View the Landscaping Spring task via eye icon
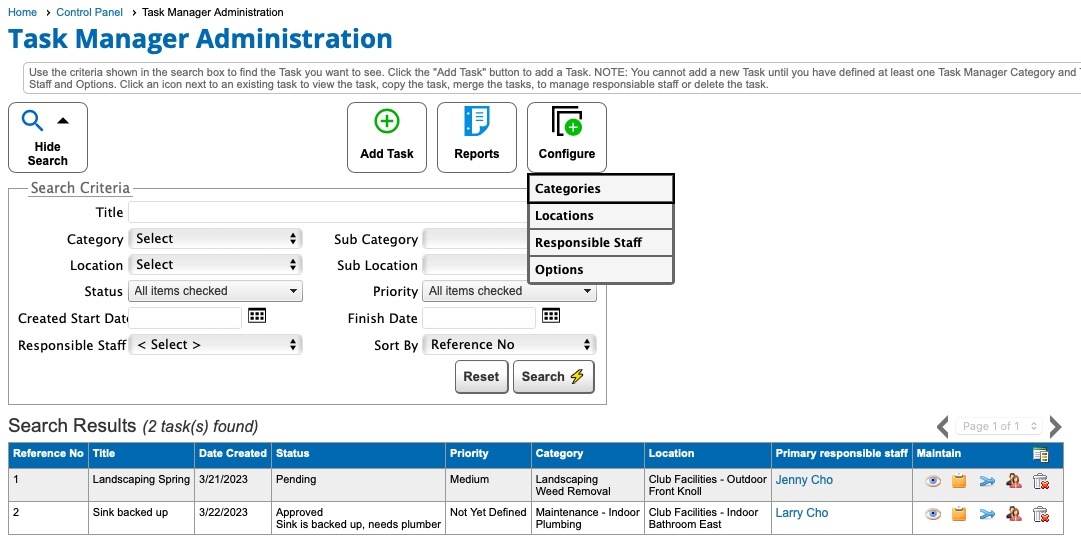The width and height of the screenshot is (1081, 549). click(933, 481)
